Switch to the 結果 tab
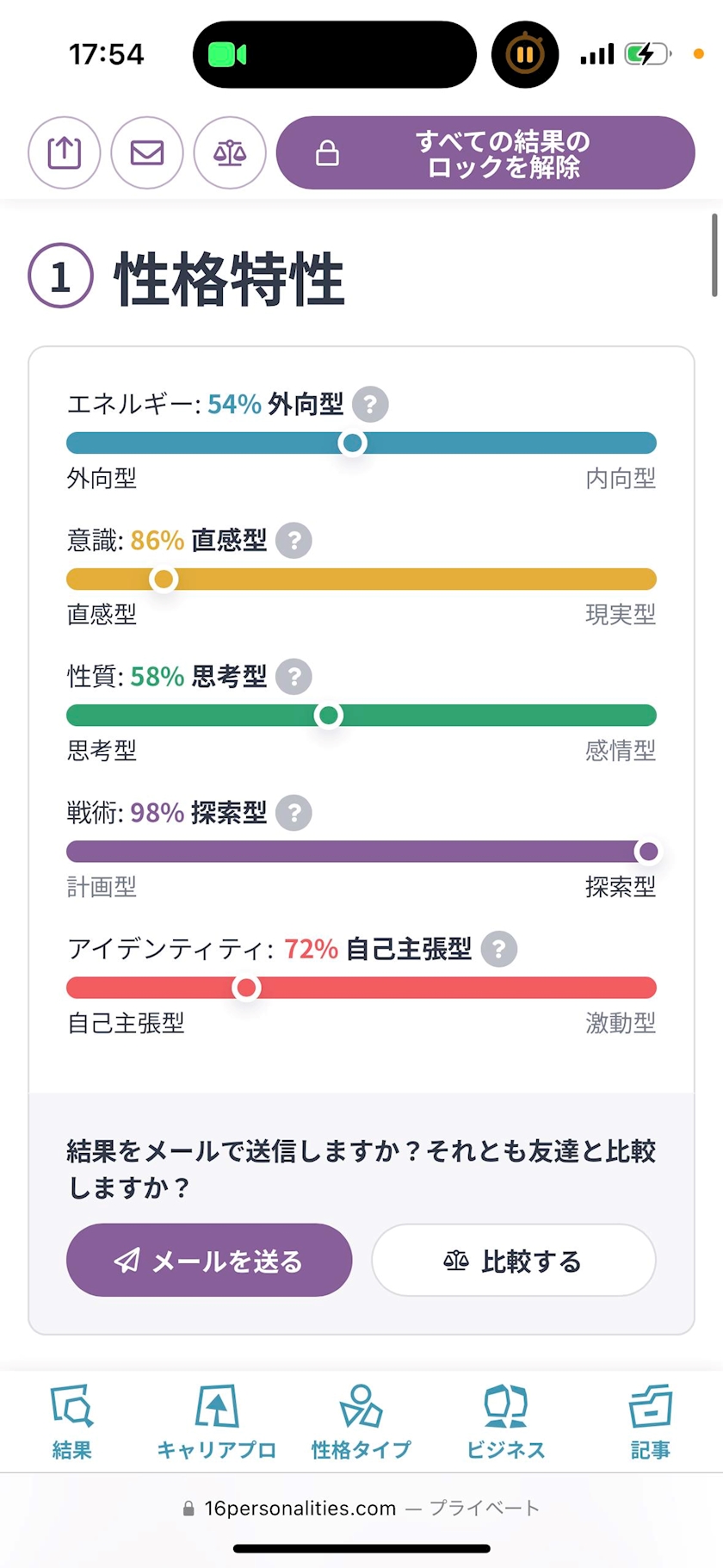 click(x=71, y=1422)
